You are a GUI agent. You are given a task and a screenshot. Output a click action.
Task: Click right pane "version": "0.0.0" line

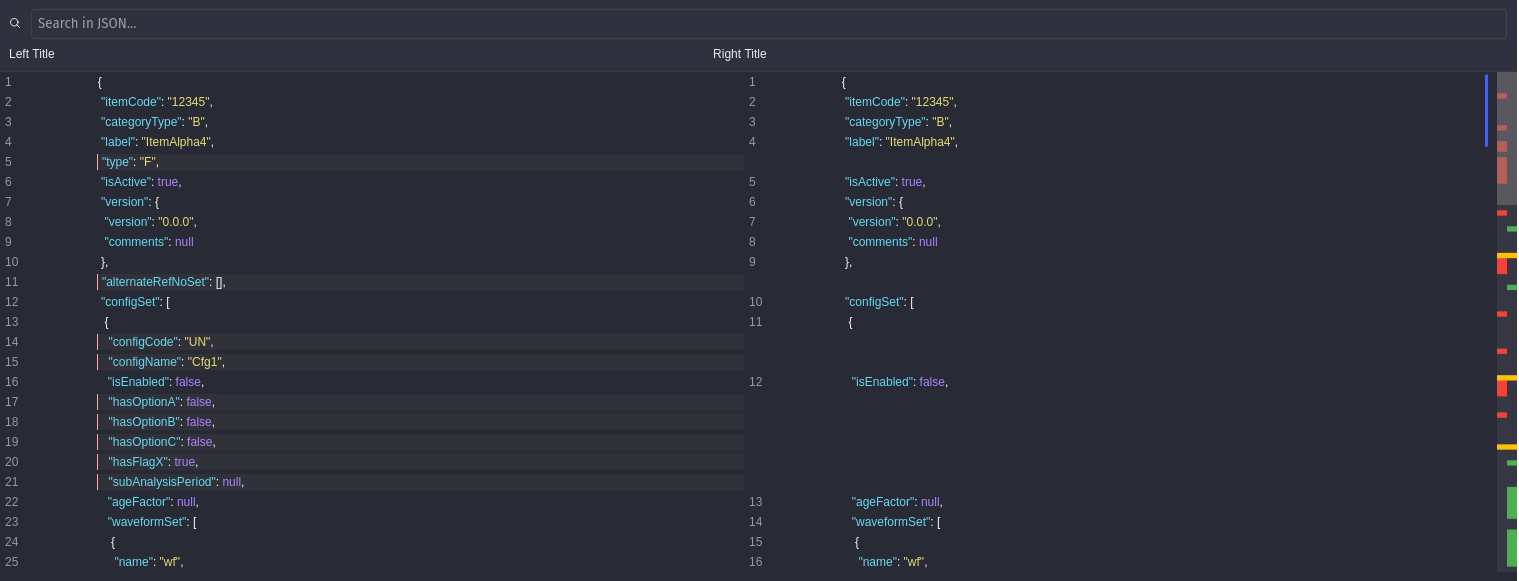point(895,222)
